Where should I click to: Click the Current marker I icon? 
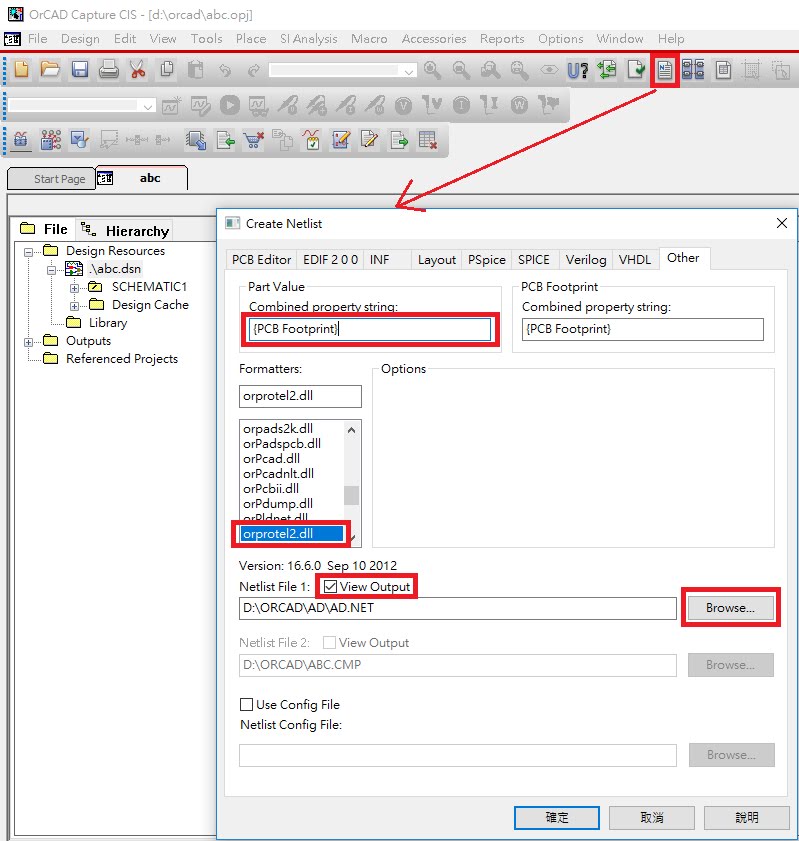[461, 106]
